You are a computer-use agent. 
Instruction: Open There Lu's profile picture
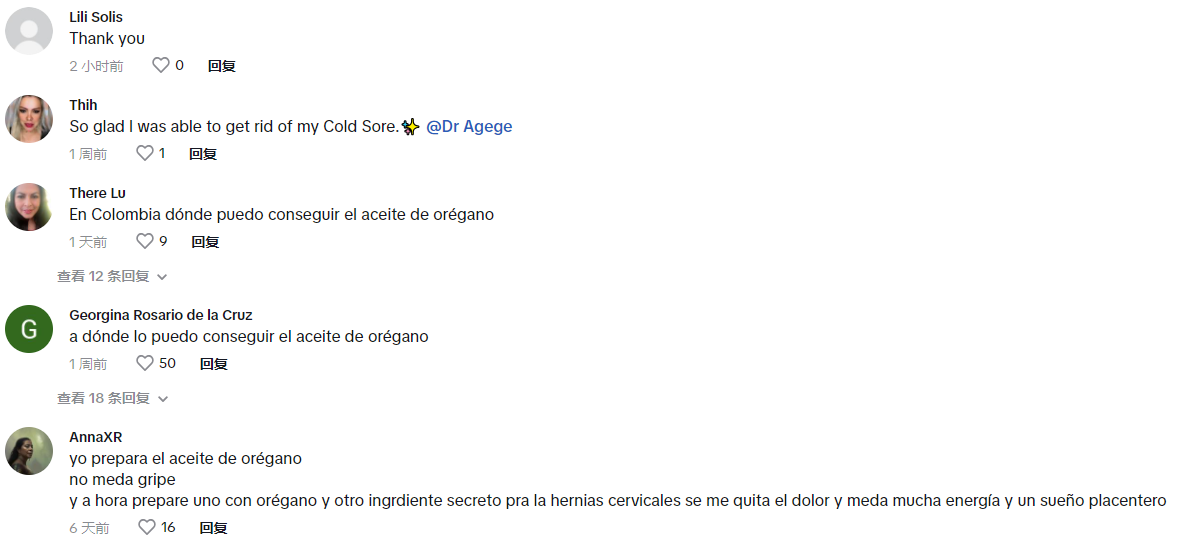coord(29,207)
